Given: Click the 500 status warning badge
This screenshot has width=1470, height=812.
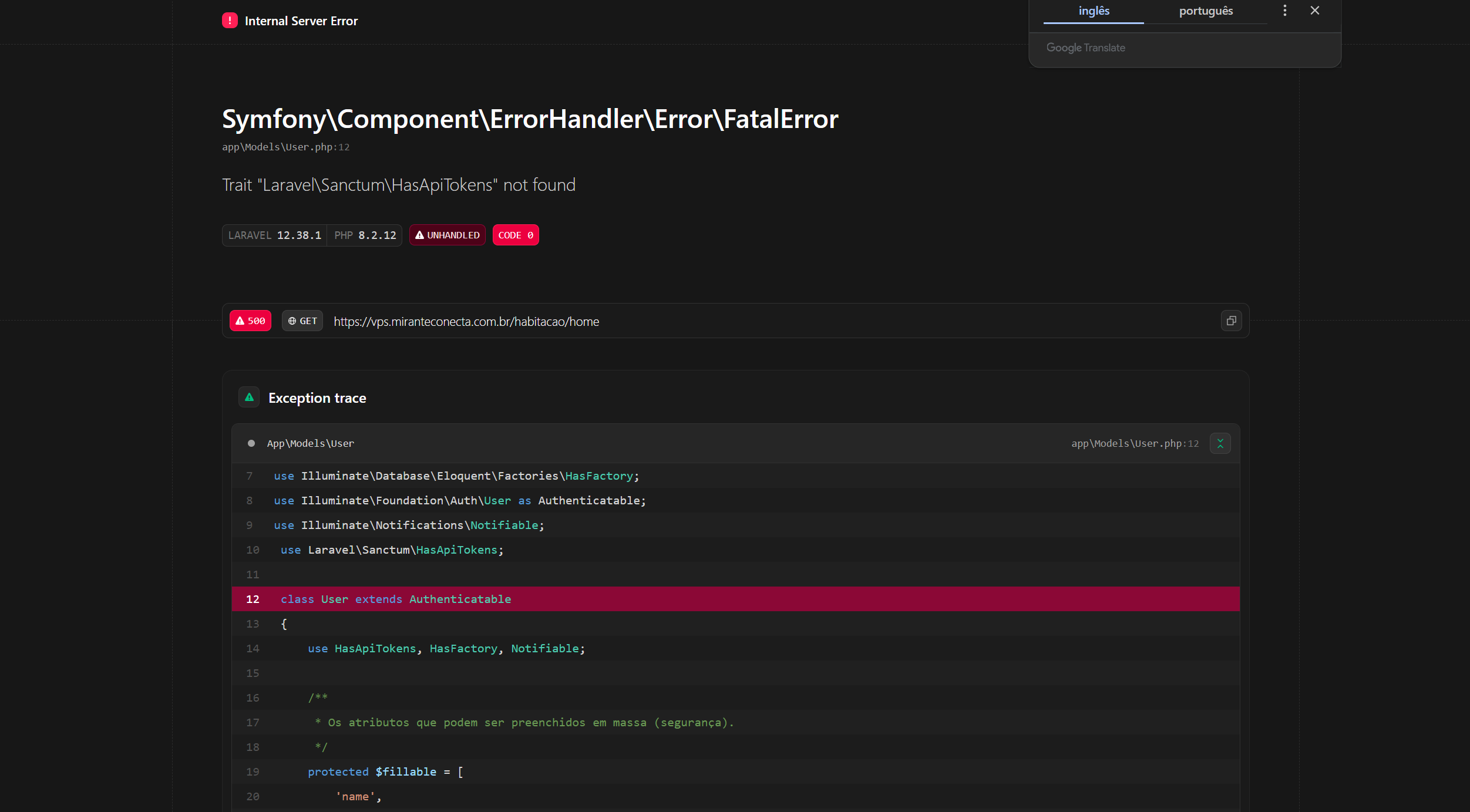Looking at the screenshot, I should tap(250, 321).
